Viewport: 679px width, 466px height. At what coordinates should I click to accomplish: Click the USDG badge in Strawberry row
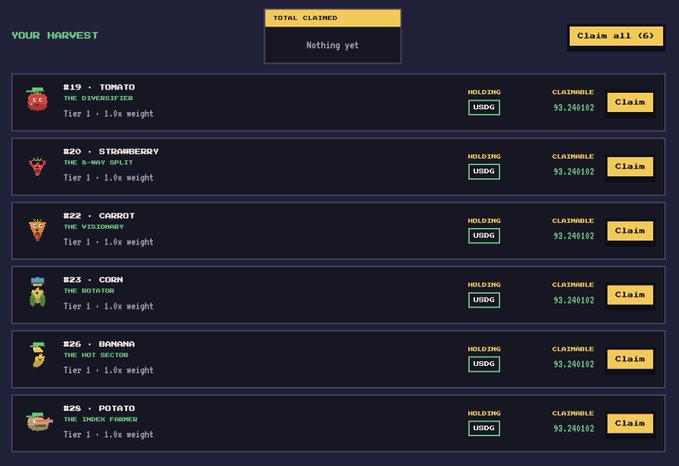click(x=484, y=171)
